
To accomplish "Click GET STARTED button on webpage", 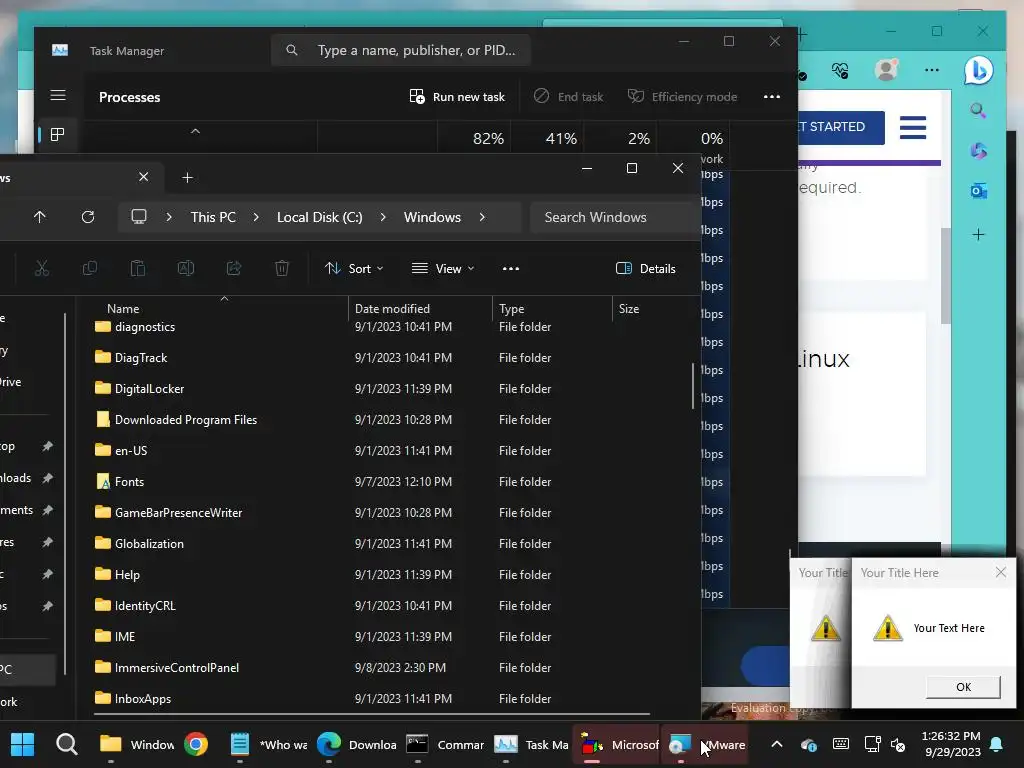I will (841, 127).
